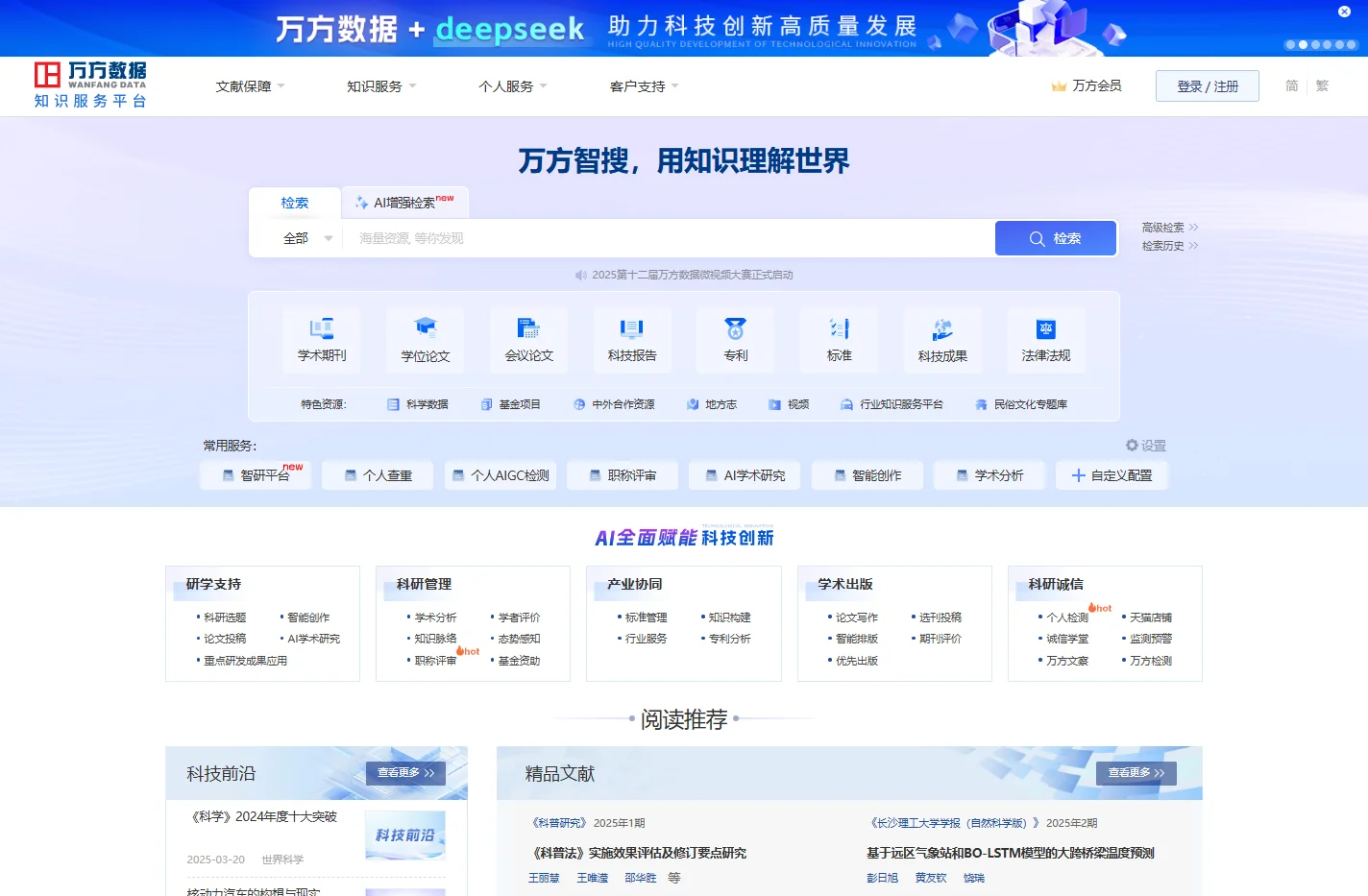Open the 全部 search scope dropdown

[x=307, y=238]
